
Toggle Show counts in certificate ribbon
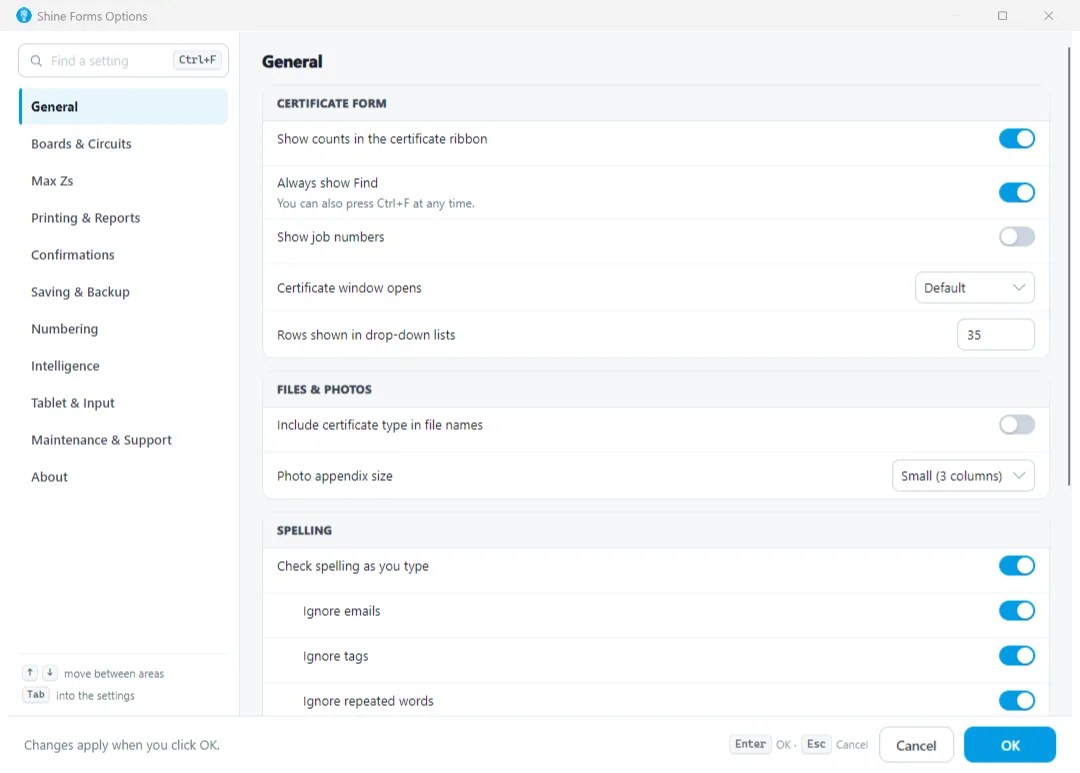[1017, 138]
